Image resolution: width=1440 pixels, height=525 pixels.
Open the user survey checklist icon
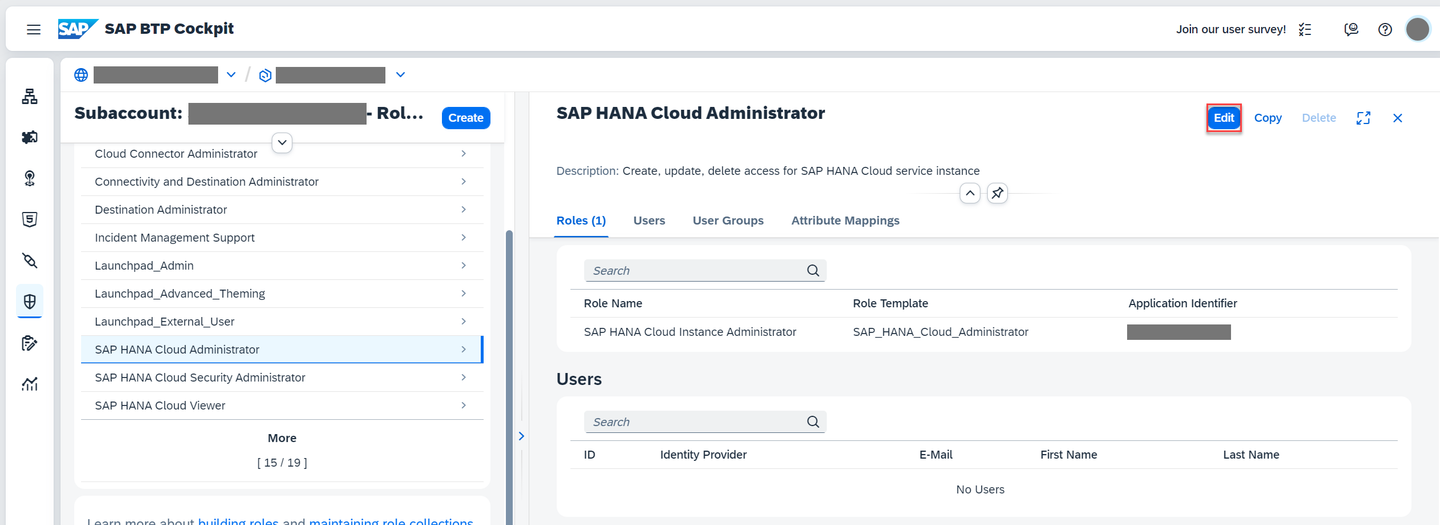(1305, 29)
